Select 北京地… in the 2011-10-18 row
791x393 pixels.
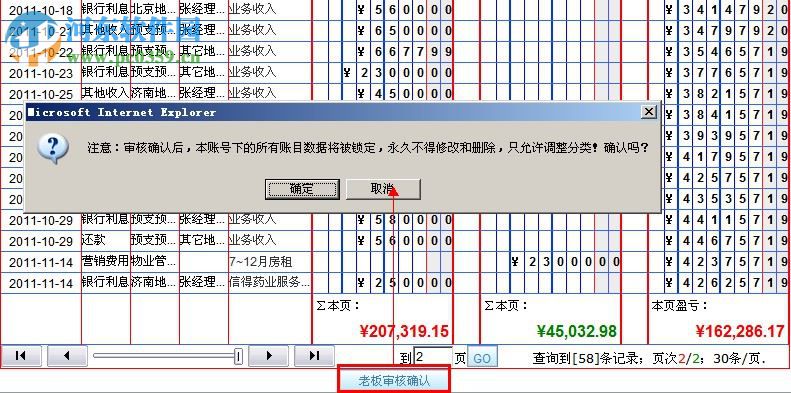[155, 9]
